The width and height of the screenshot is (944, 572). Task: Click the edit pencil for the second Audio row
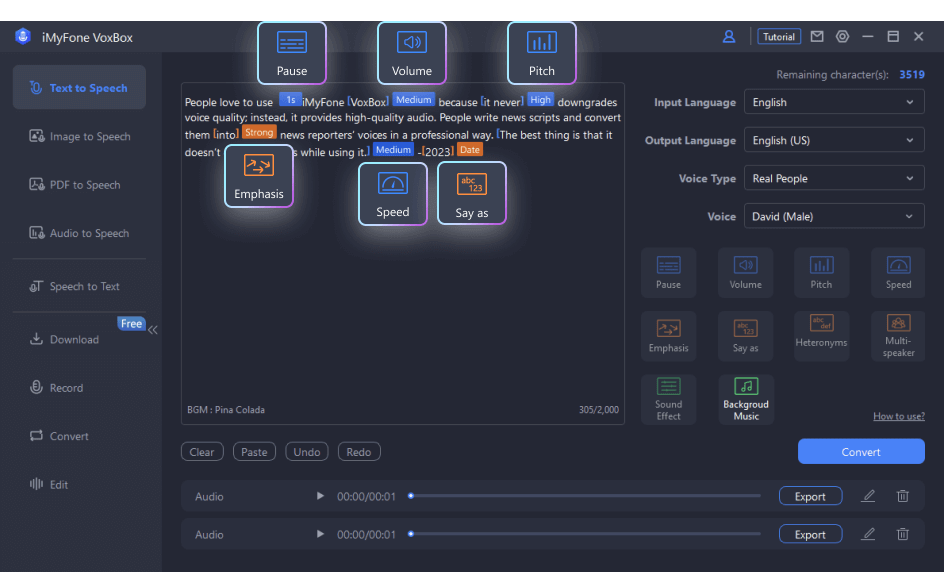click(868, 534)
